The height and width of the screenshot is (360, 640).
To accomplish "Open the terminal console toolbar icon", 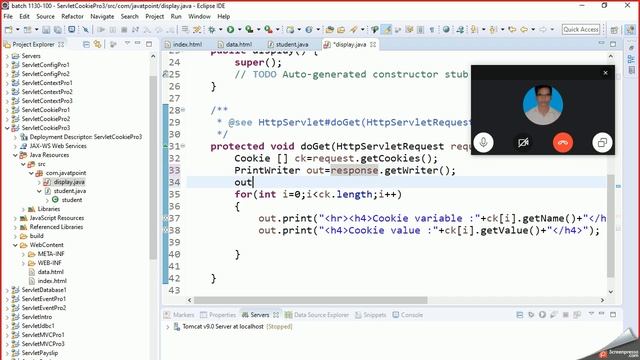I will (x=72, y=29).
